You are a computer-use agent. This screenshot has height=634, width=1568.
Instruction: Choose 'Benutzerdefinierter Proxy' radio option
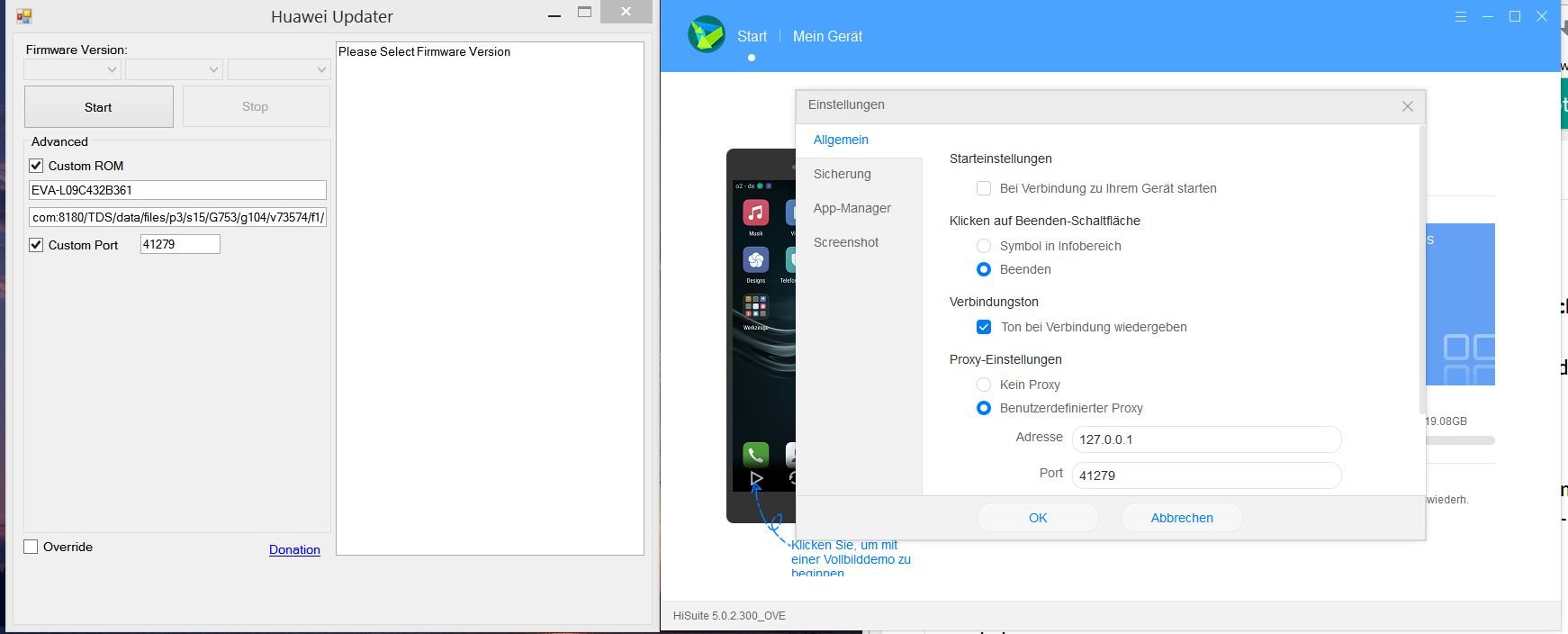point(984,408)
